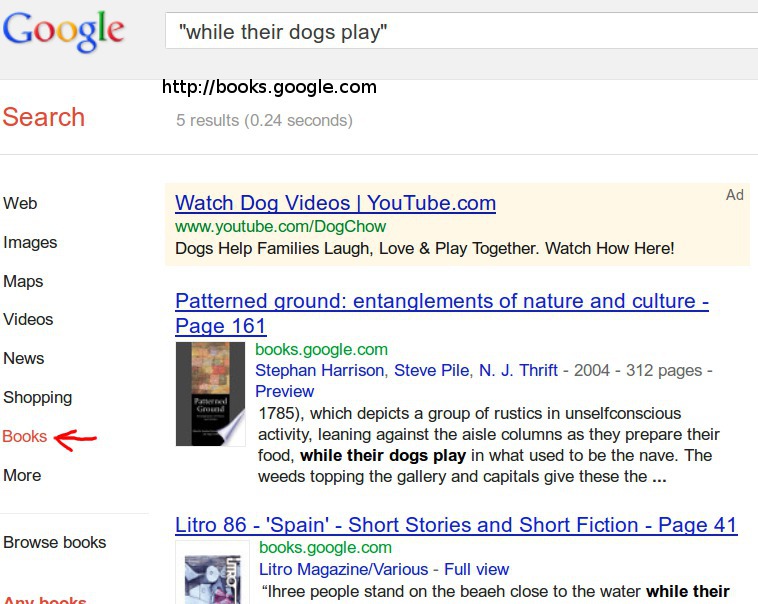This screenshot has height=604, width=758.
Task: Click the Ad label on the YouTube ad
Action: 734,195
